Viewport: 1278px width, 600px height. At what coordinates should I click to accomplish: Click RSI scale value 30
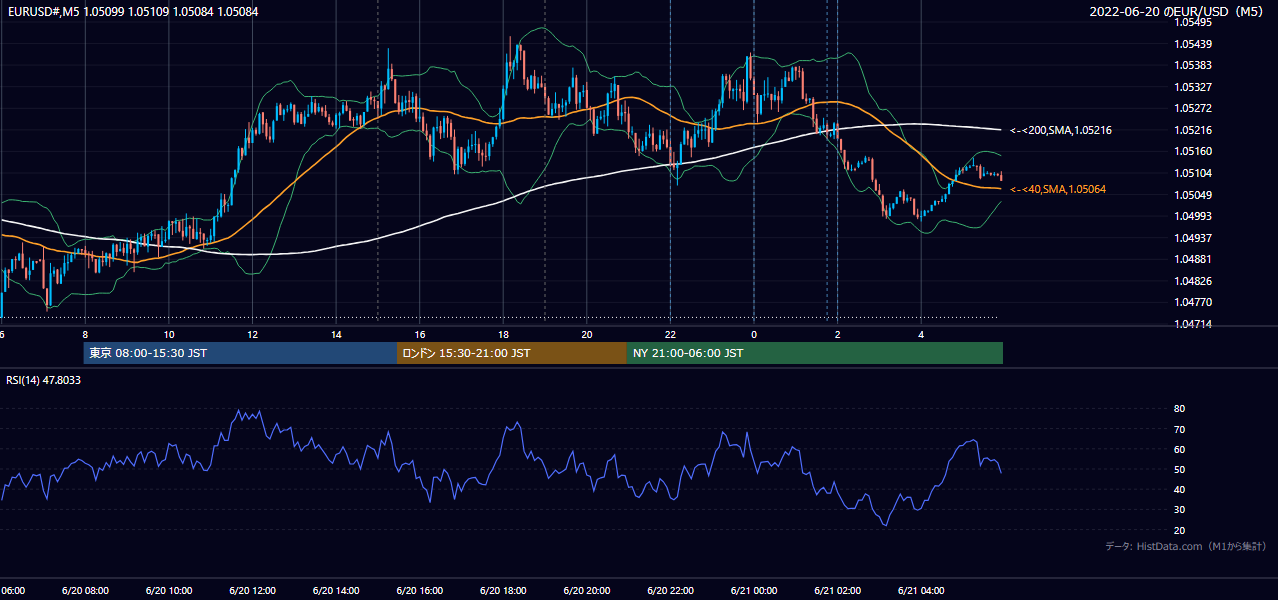point(1179,510)
